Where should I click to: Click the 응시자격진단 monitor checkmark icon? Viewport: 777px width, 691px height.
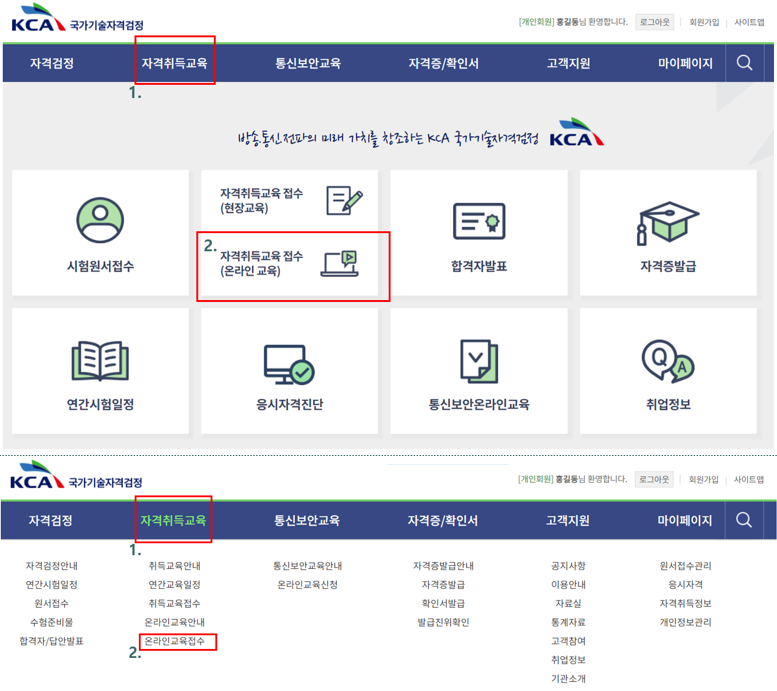pos(289,364)
